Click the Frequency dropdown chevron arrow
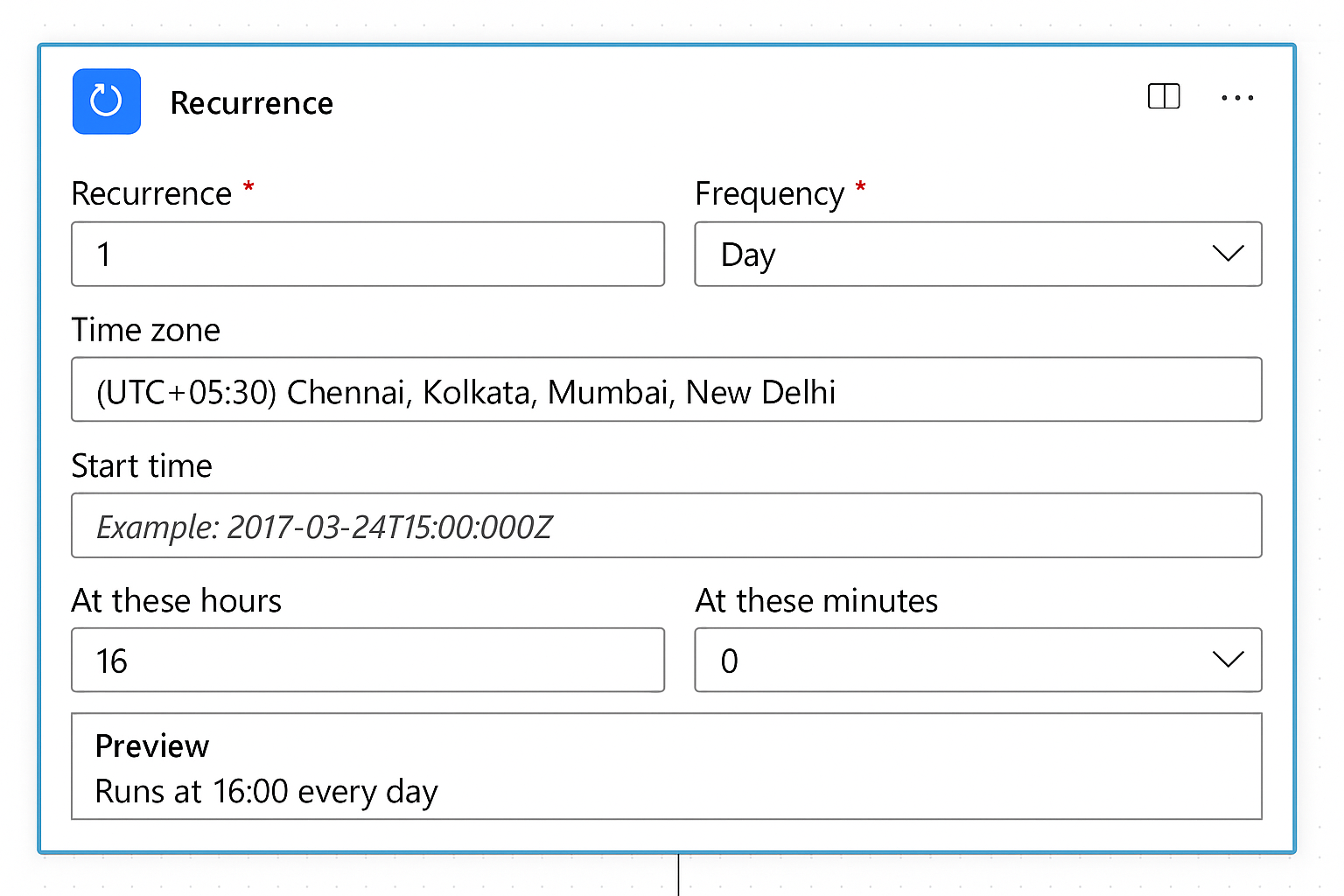 coord(1228,254)
